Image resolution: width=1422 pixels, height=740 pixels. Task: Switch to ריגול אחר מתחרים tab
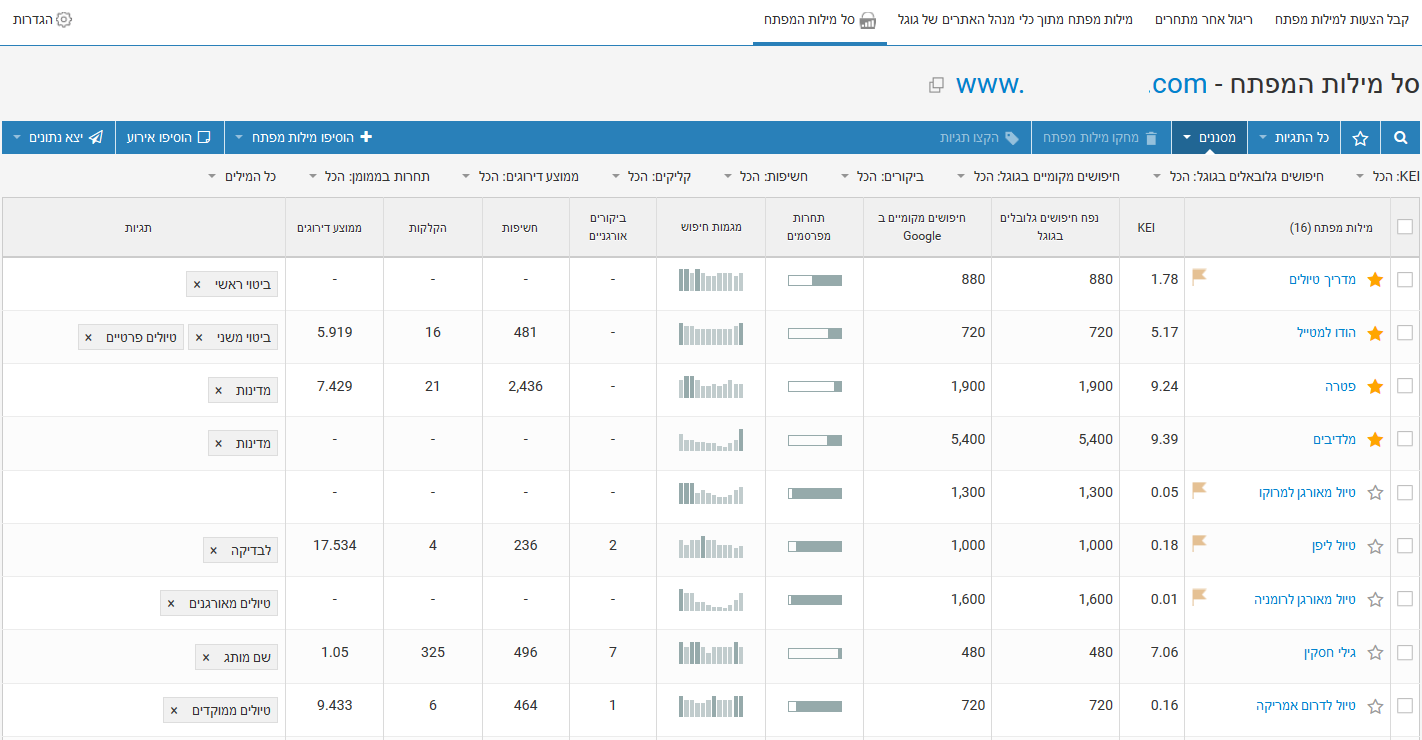pyautogui.click(x=1204, y=19)
